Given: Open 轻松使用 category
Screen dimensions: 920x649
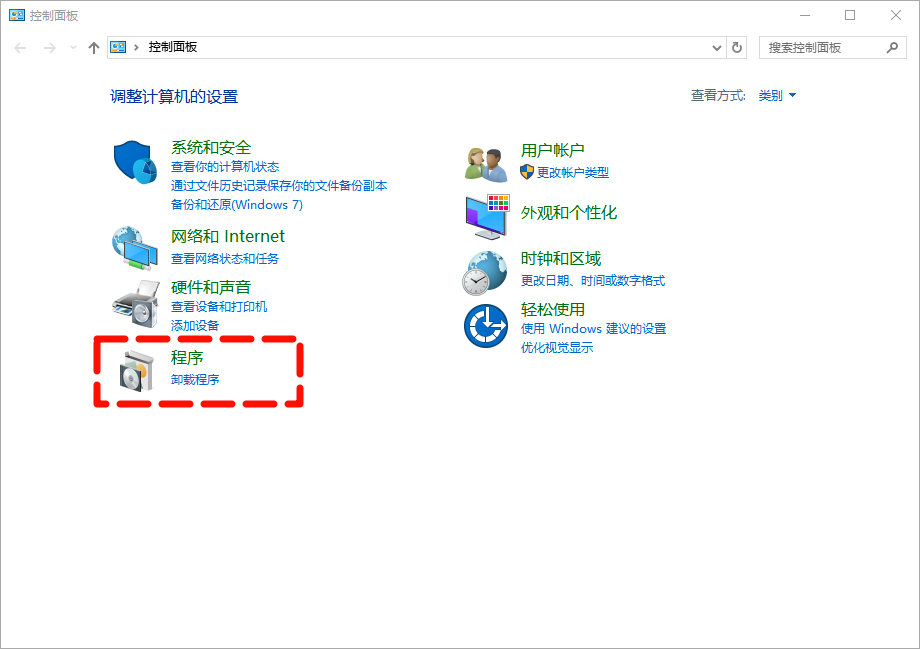Looking at the screenshot, I should (552, 309).
